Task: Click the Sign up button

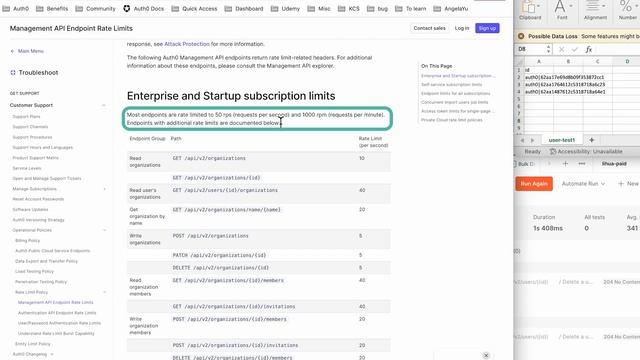Action: pyautogui.click(x=487, y=28)
